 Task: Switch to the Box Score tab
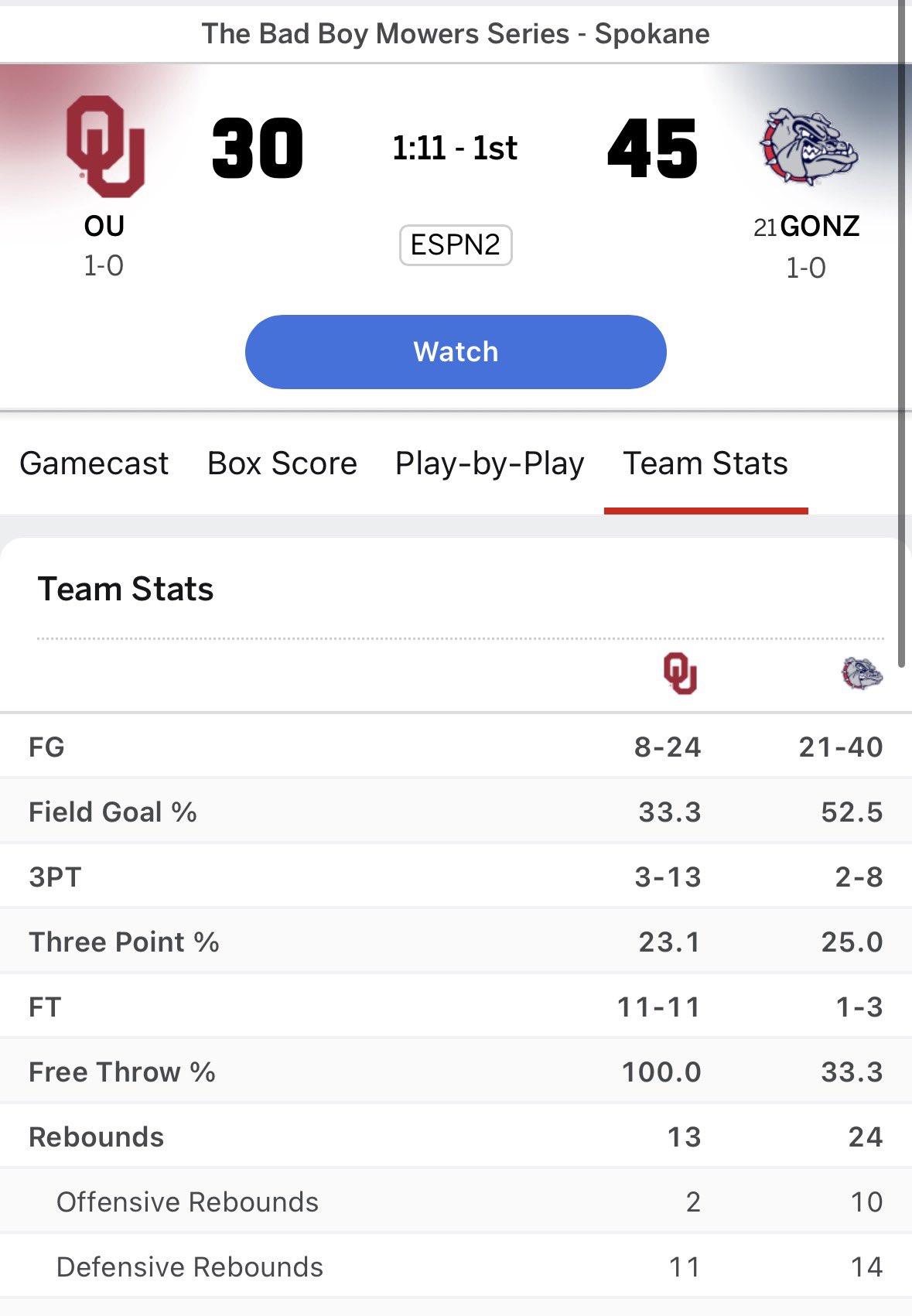coord(282,463)
